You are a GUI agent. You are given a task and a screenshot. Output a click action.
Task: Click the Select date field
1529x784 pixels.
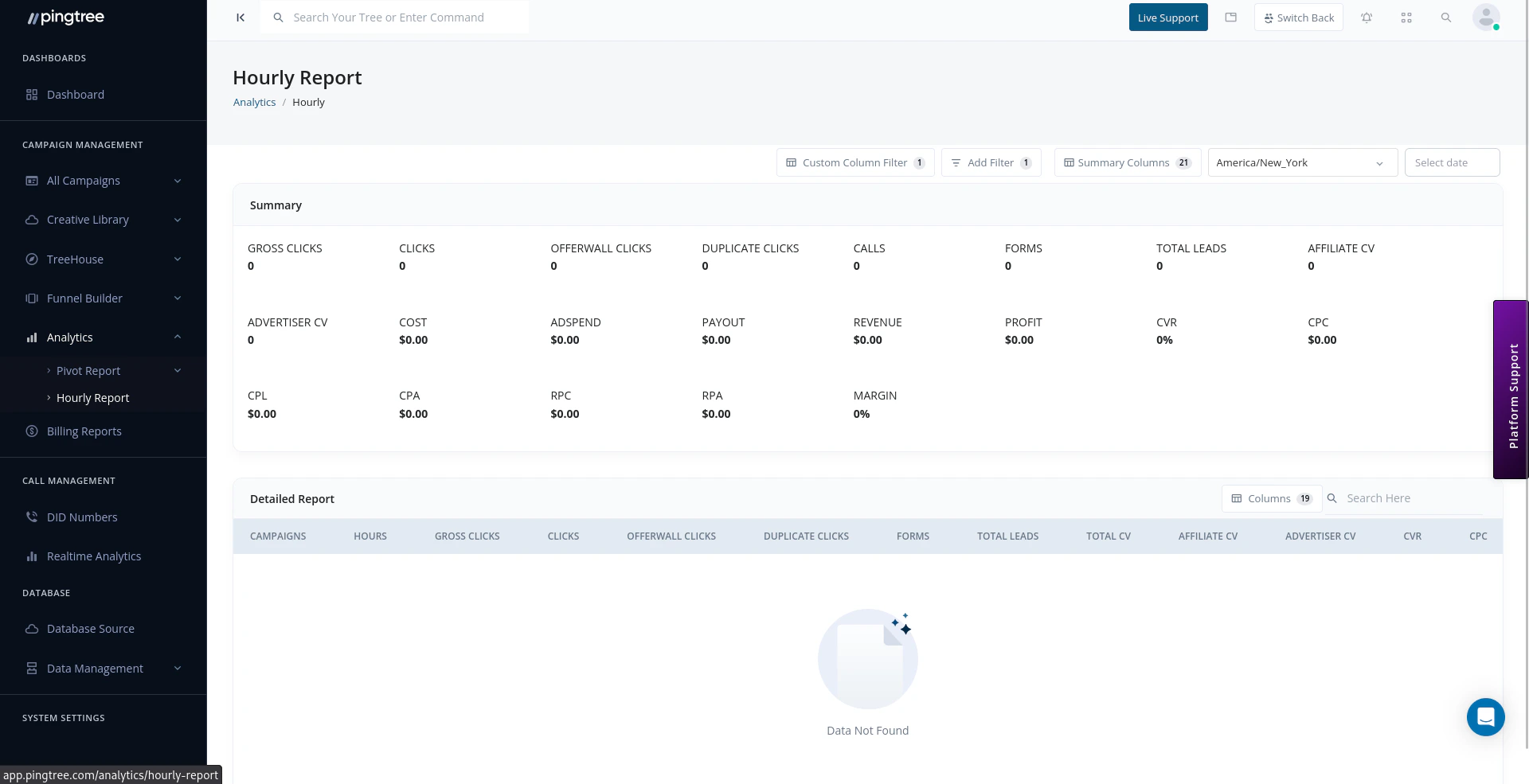[x=1451, y=162]
